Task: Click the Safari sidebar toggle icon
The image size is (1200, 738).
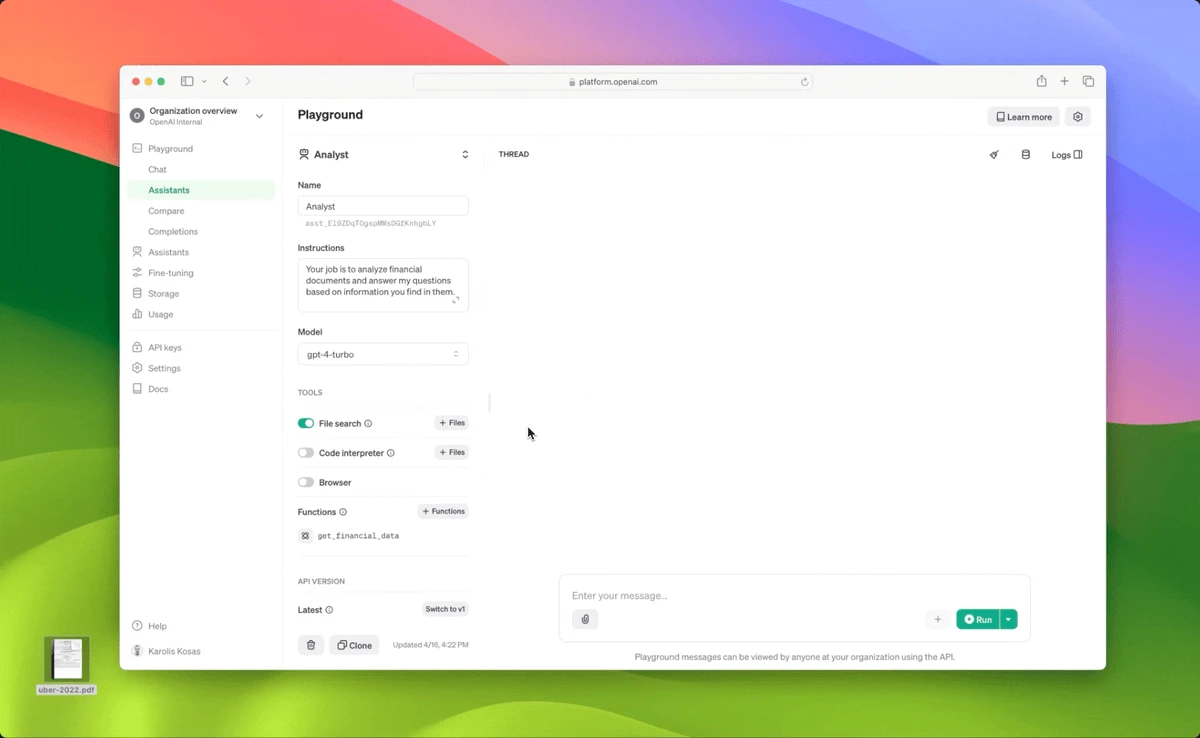Action: (187, 81)
